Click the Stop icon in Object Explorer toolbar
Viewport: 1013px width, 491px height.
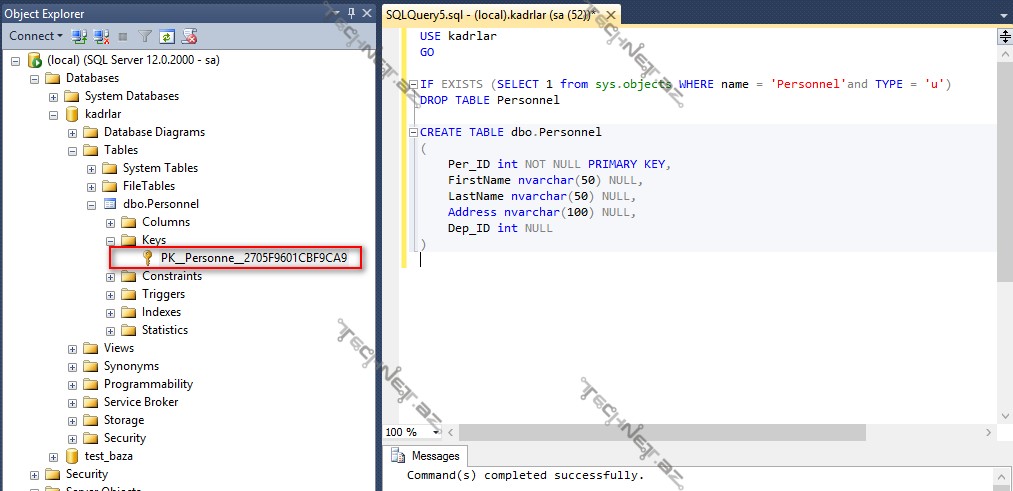pos(123,36)
